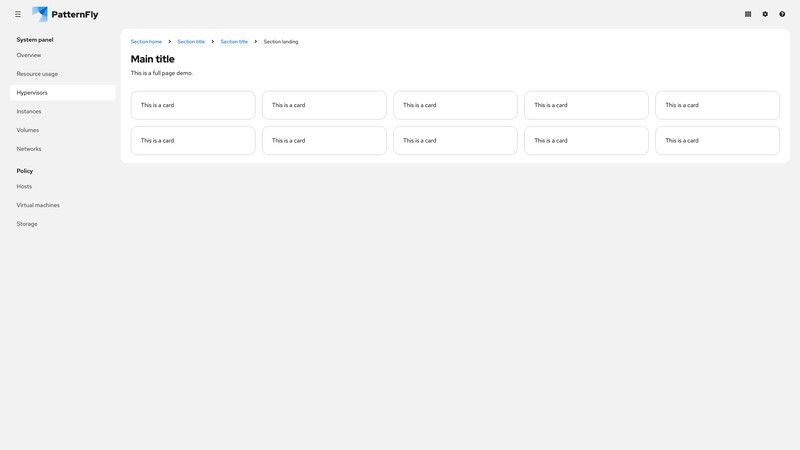The width and height of the screenshot is (800, 450).
Task: Open Storage under Policy
Action: [x=63, y=224]
